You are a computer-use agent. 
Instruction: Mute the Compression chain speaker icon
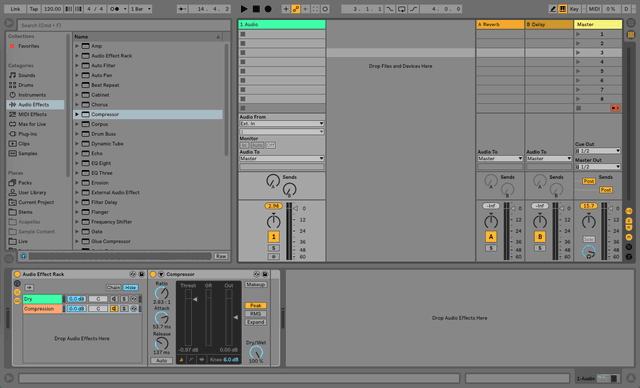[114, 309]
